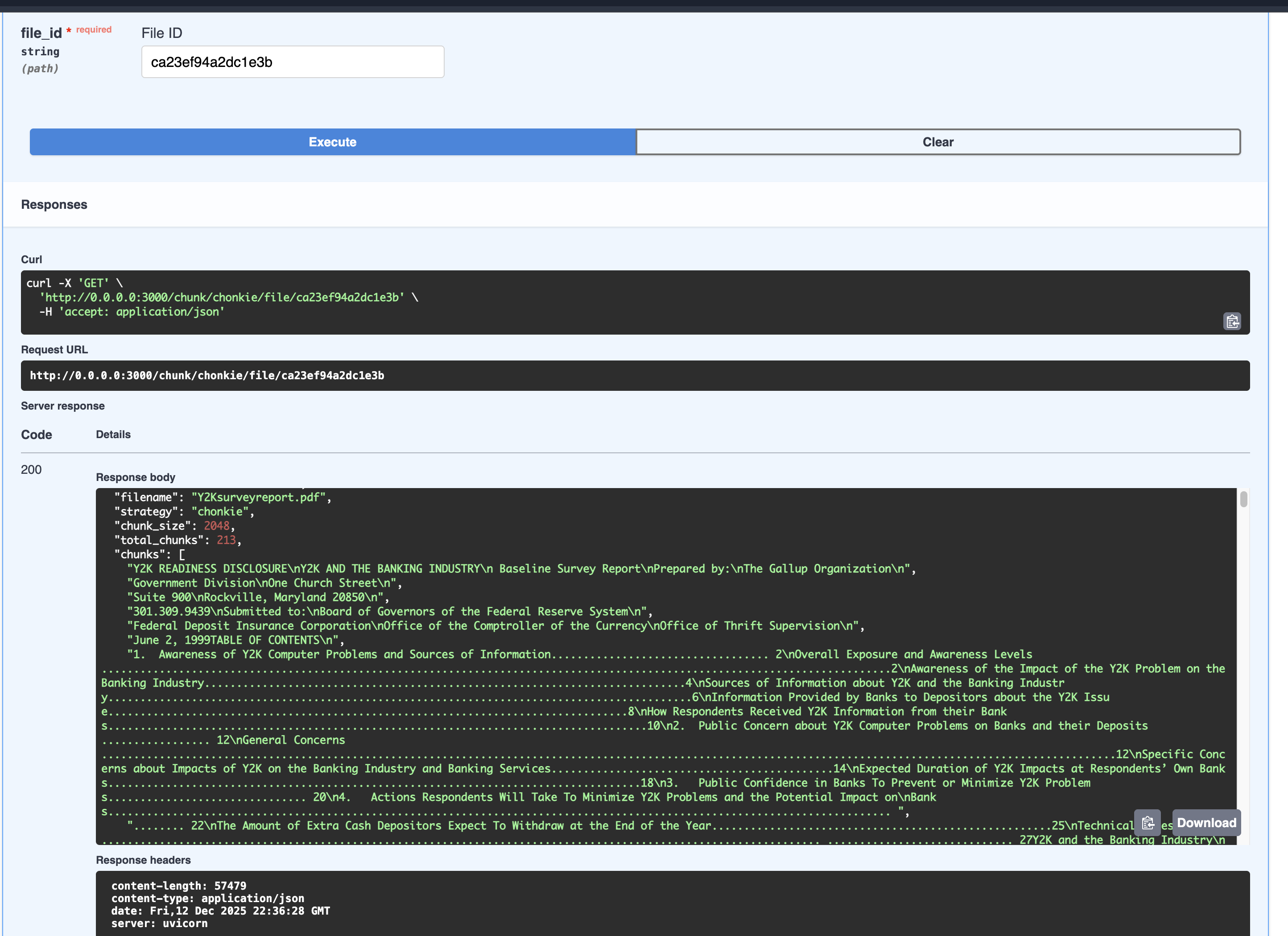Click the "chonkie" strategy value
Viewport: 1288px width, 936px height.
[x=220, y=512]
